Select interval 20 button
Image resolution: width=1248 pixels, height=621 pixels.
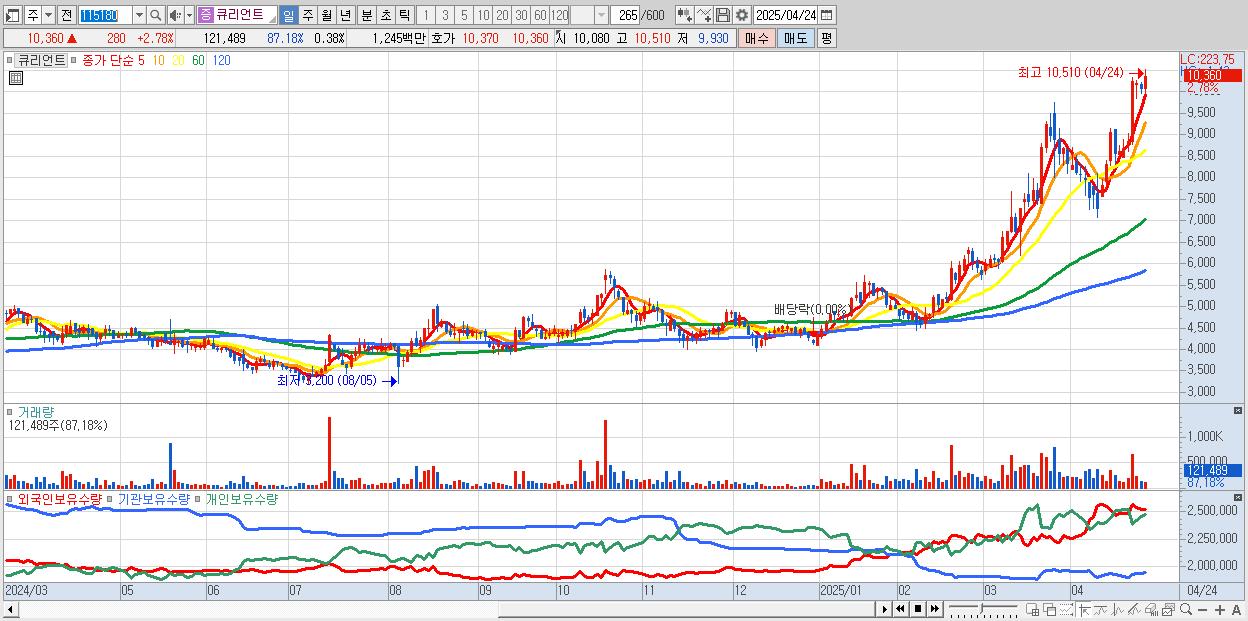(502, 15)
